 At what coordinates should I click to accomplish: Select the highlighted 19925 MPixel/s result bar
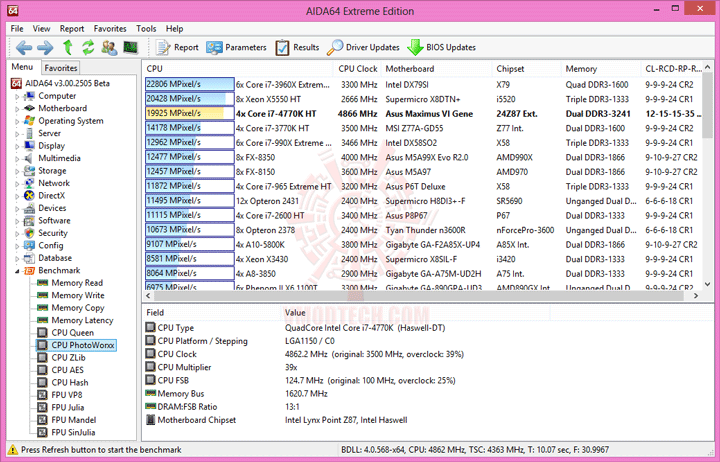tap(190, 113)
